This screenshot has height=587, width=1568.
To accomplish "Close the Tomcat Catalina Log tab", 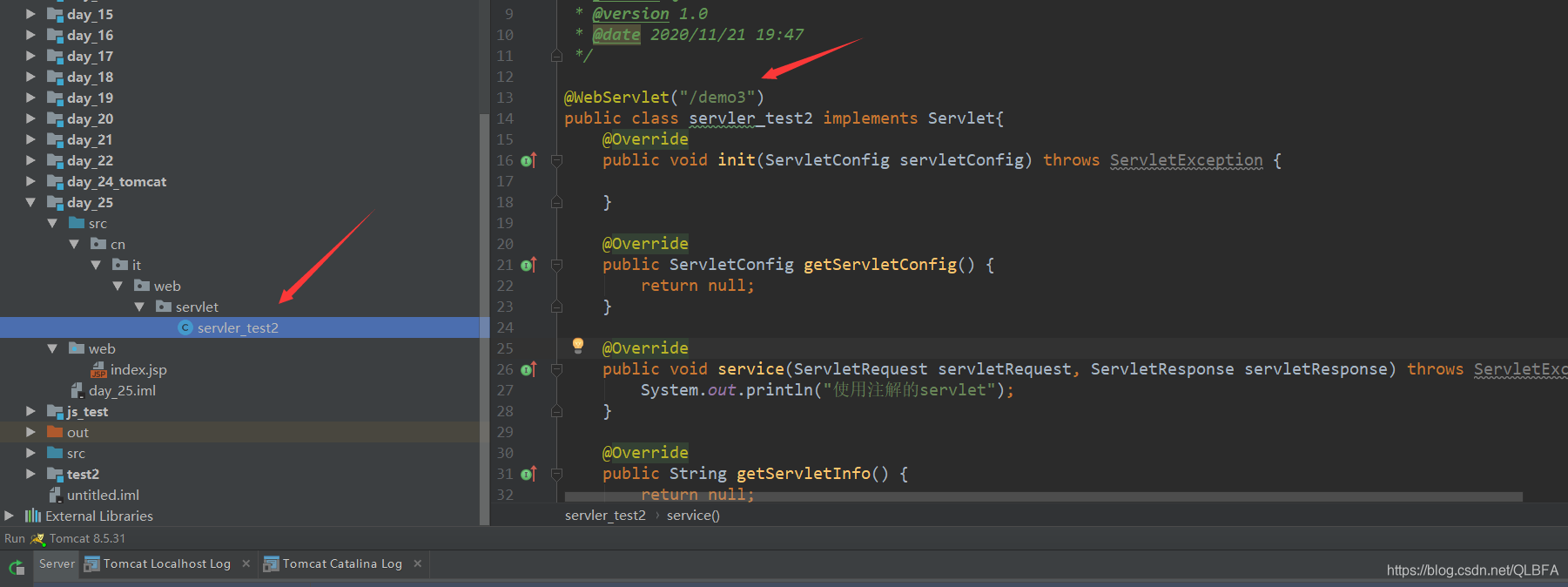I will [x=418, y=563].
